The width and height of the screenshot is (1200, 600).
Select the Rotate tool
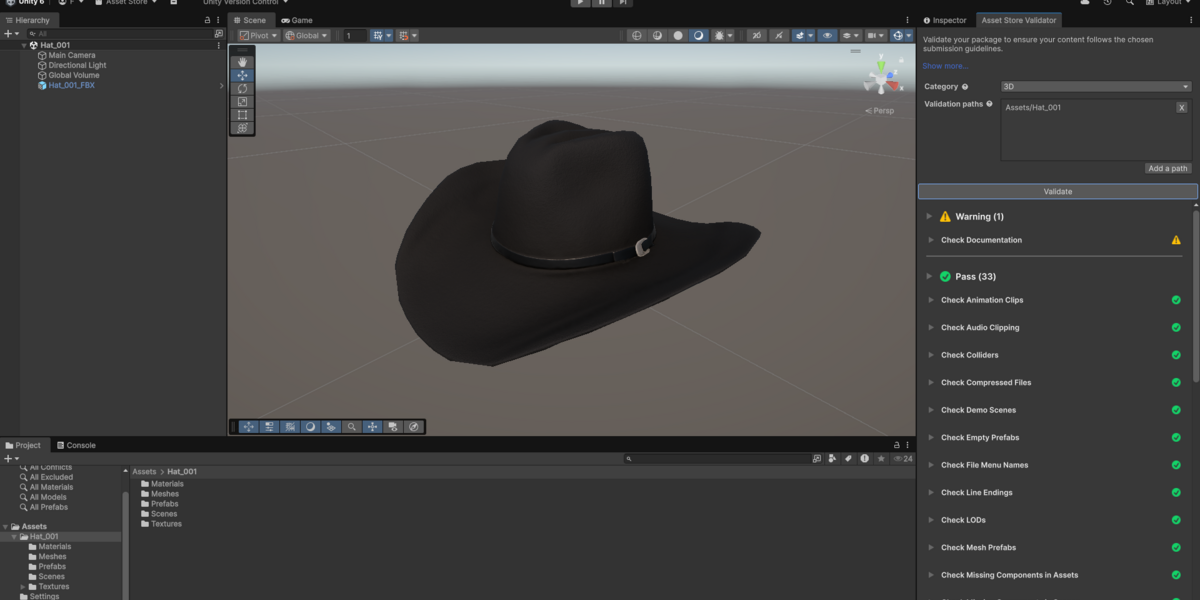242,88
